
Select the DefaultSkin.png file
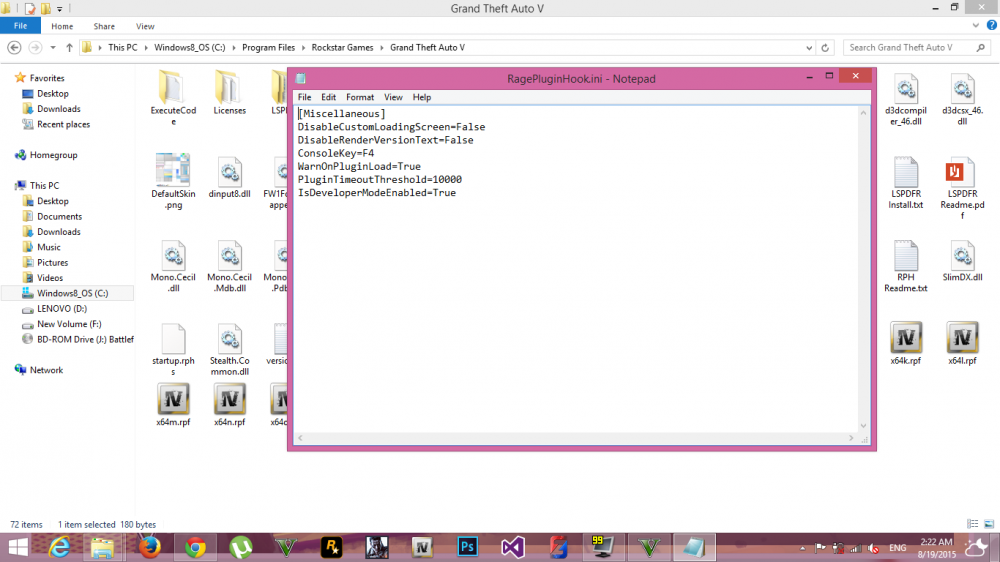click(x=173, y=181)
